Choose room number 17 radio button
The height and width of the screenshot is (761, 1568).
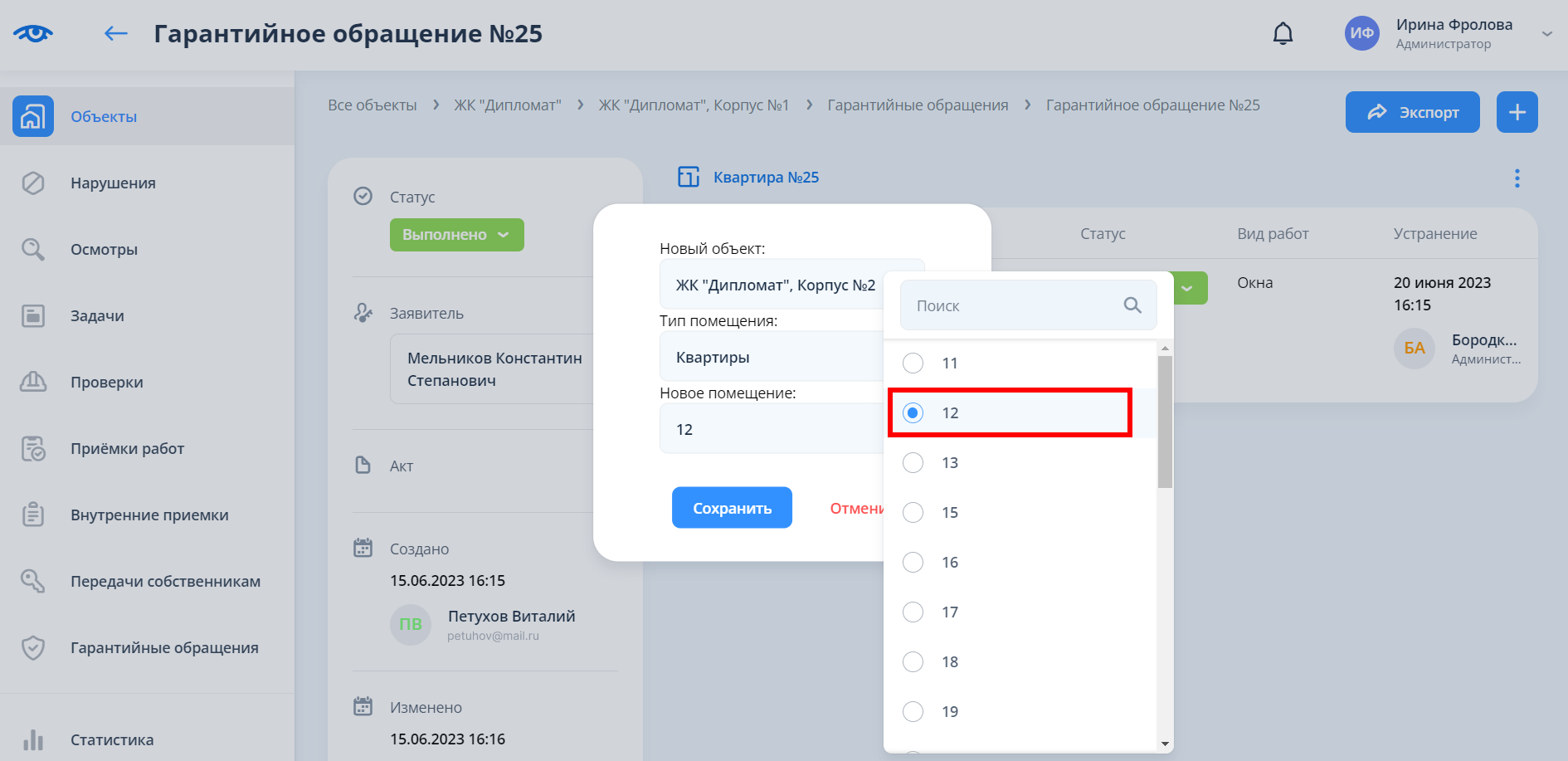tap(913, 612)
